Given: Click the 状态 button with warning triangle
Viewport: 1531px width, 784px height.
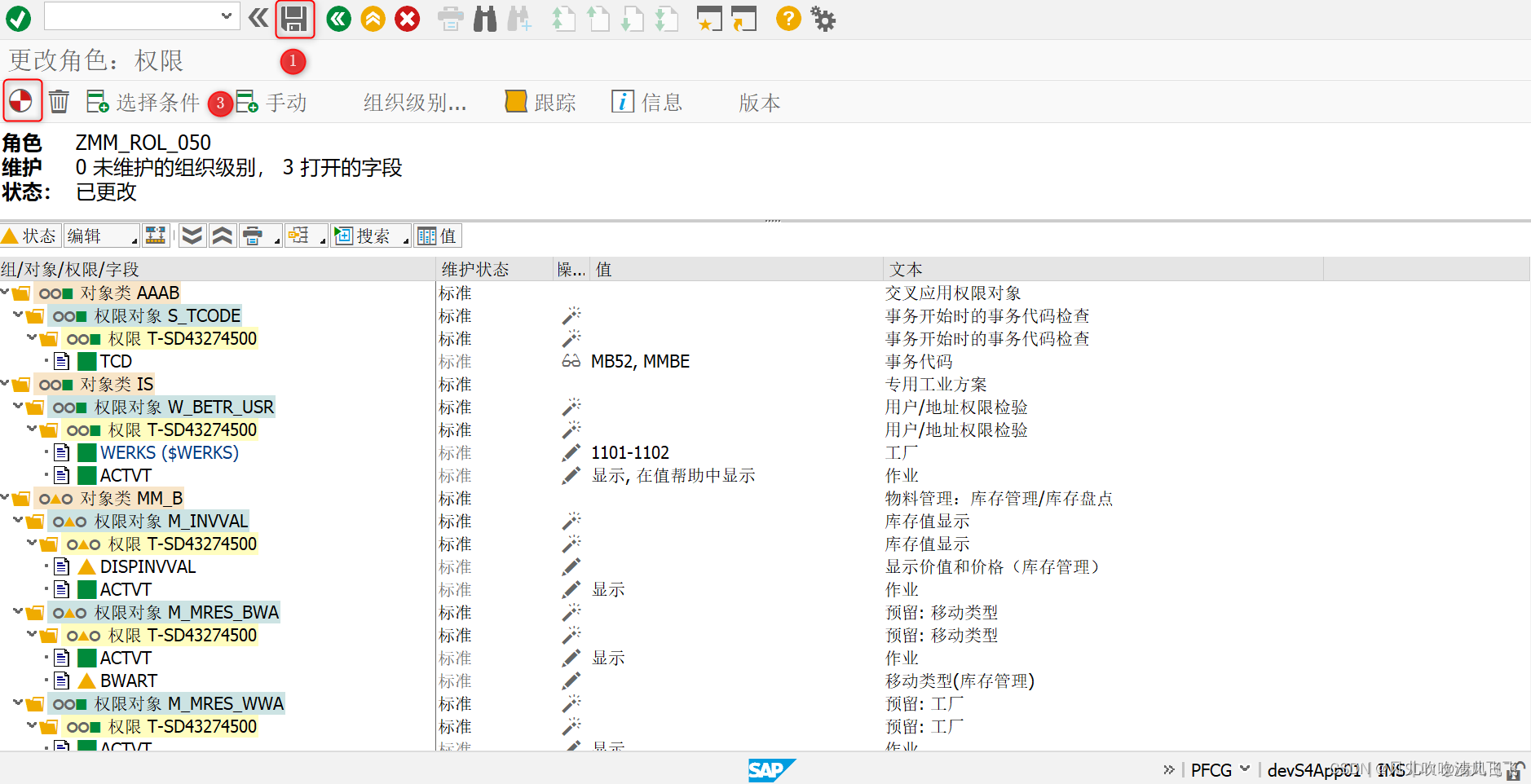Looking at the screenshot, I should (x=30, y=236).
